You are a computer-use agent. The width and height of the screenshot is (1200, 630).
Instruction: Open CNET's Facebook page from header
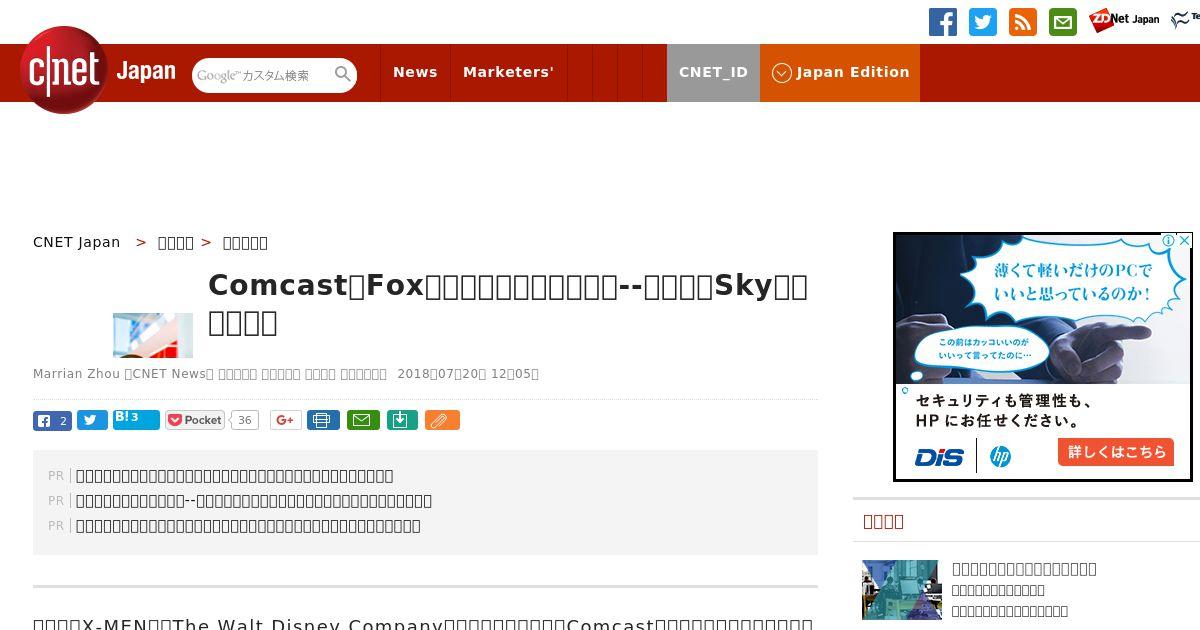click(943, 22)
